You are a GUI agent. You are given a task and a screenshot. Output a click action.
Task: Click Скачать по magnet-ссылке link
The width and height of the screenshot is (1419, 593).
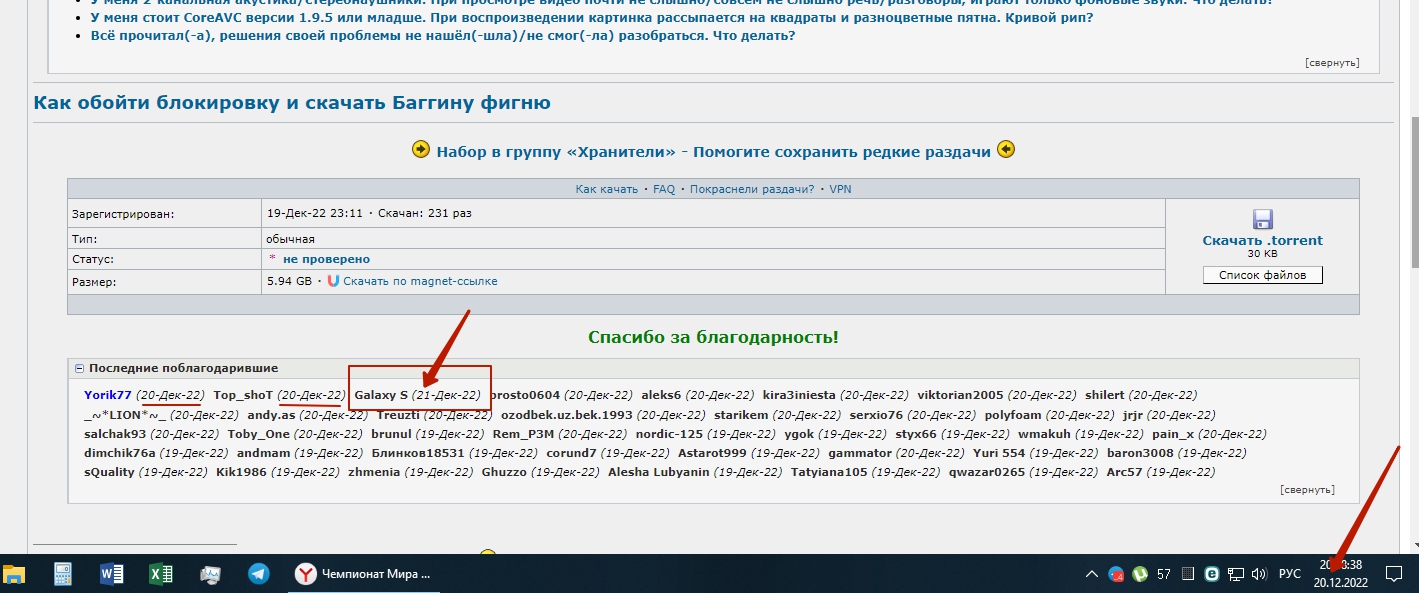click(420, 281)
